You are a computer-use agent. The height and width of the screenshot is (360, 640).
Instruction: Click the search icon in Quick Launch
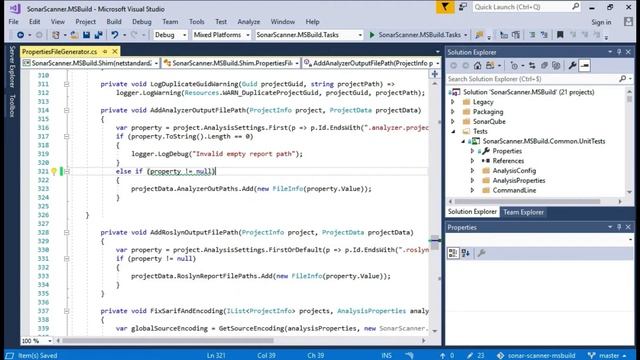click(x=575, y=7)
